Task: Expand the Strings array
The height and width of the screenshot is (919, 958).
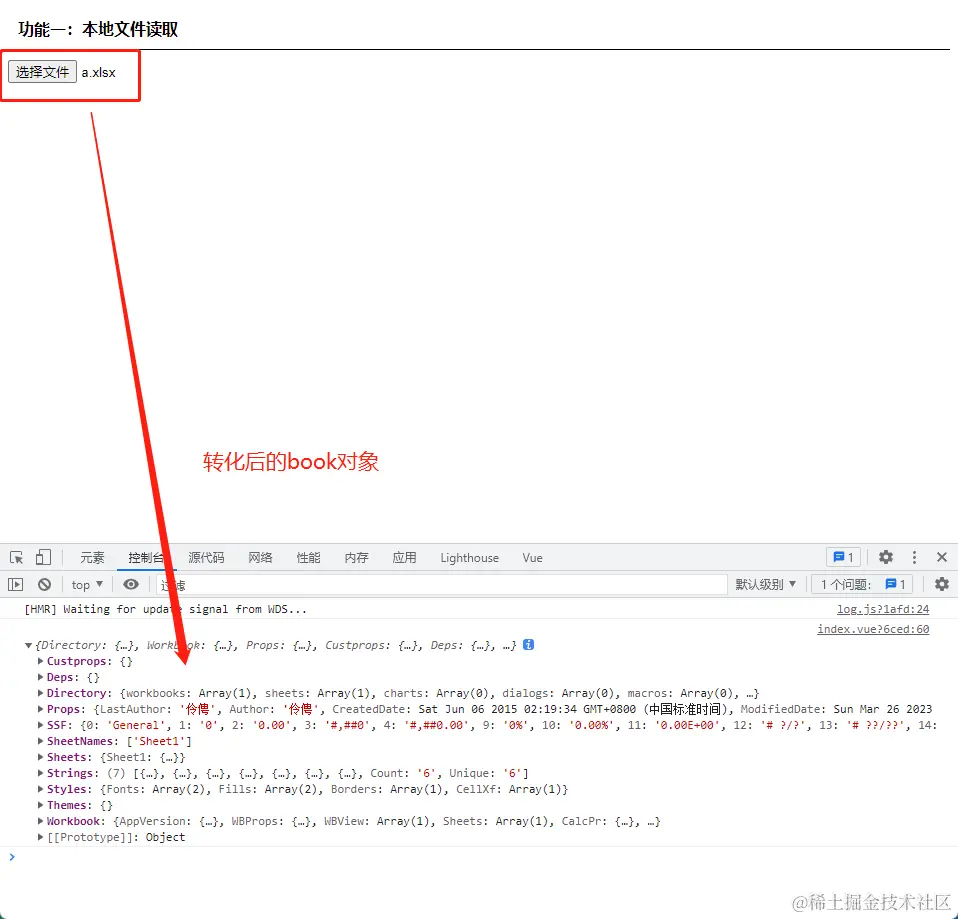Action: (40, 773)
